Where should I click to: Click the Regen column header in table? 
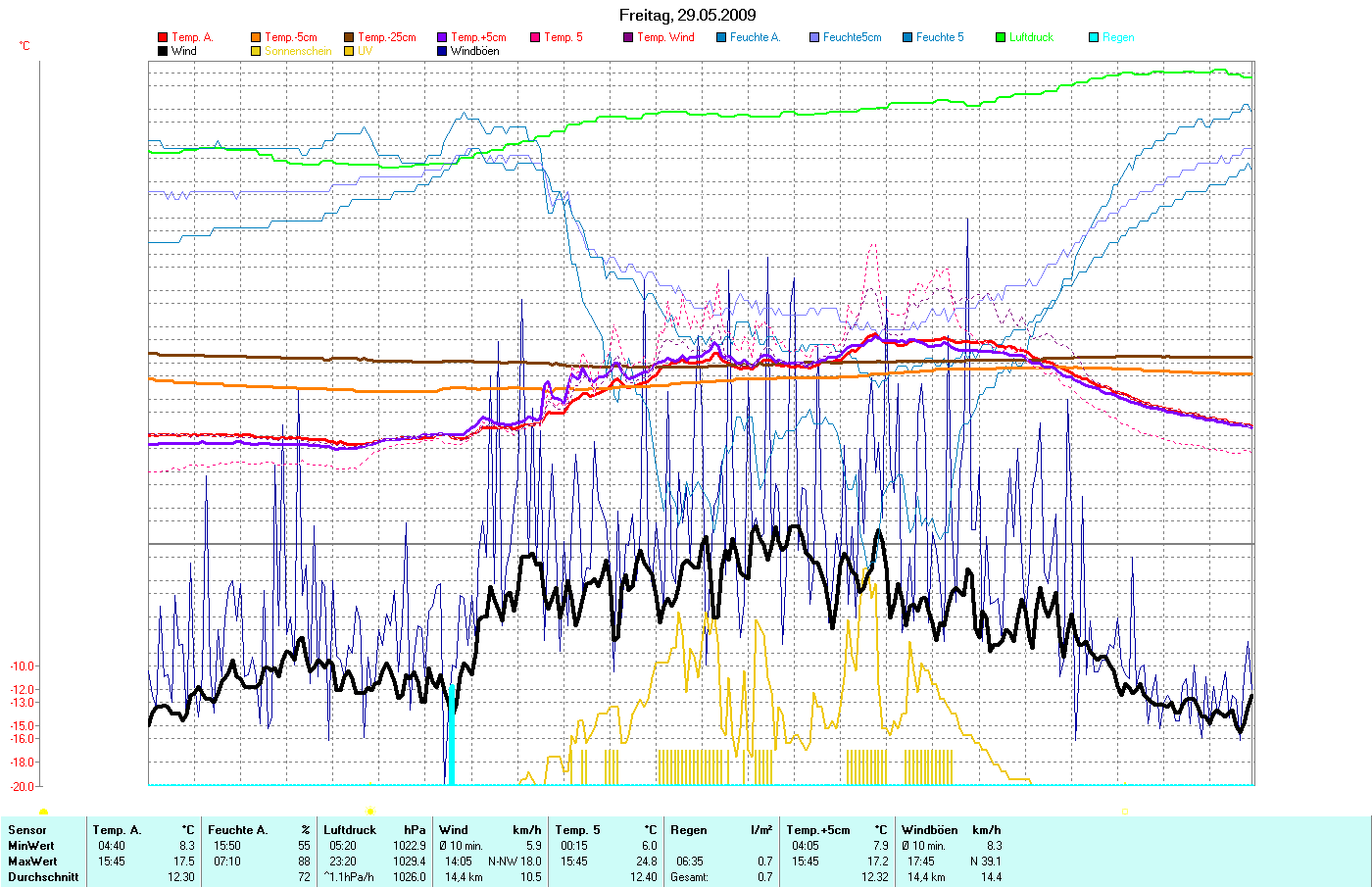[x=688, y=830]
